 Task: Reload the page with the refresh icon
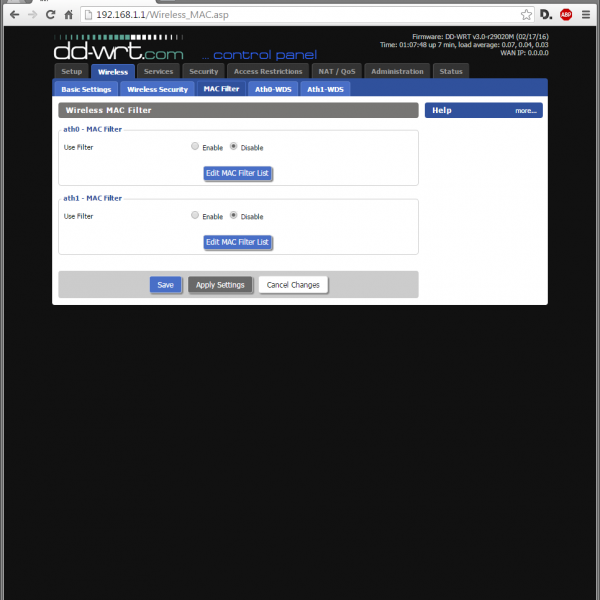click(x=50, y=15)
